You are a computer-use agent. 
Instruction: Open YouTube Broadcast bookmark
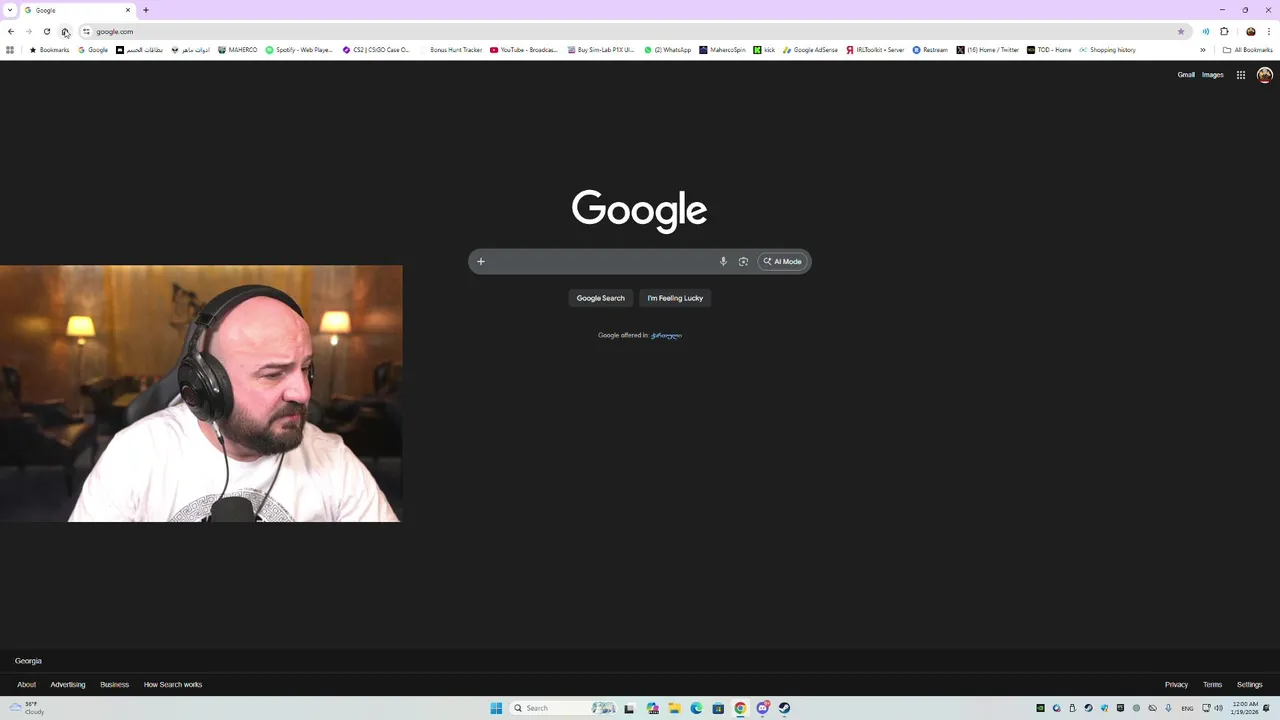524,50
